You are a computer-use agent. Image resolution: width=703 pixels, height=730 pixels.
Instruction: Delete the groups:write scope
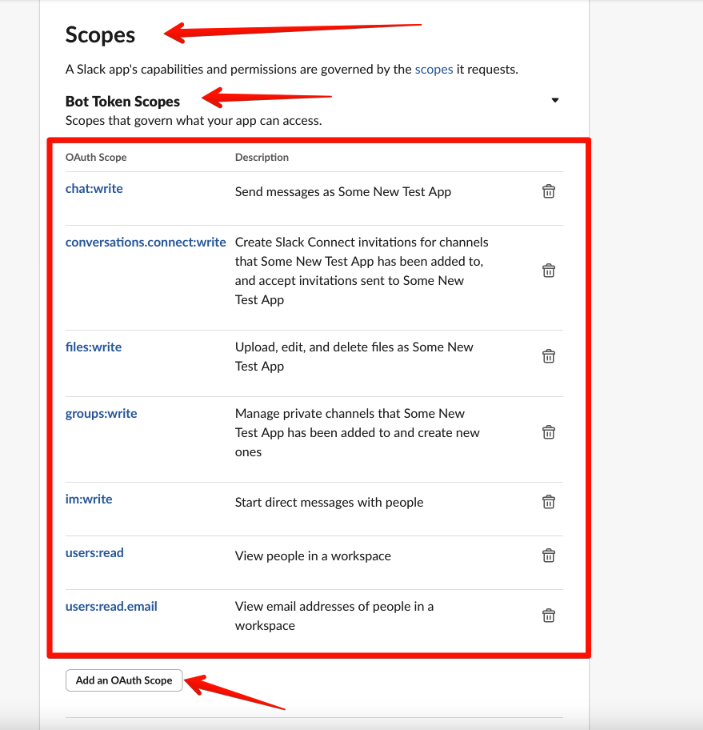(548, 432)
